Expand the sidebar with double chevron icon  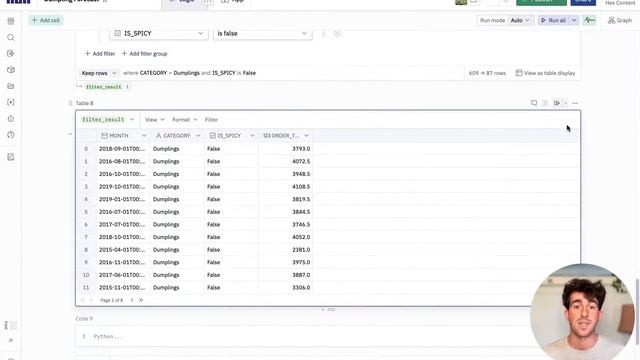pyautogui.click(x=11, y=340)
